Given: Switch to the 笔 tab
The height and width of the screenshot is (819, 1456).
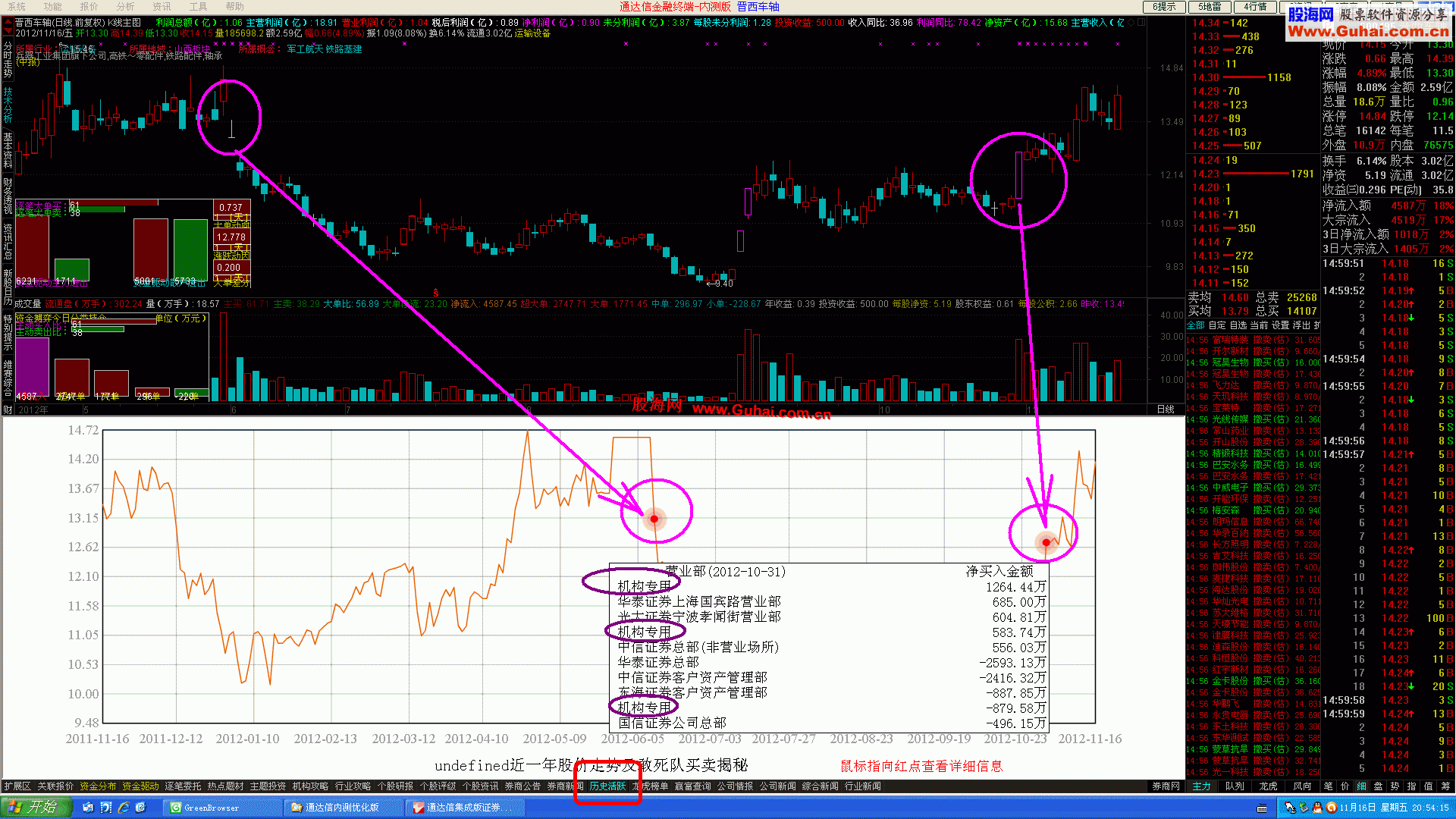Looking at the screenshot, I should point(1328,786).
